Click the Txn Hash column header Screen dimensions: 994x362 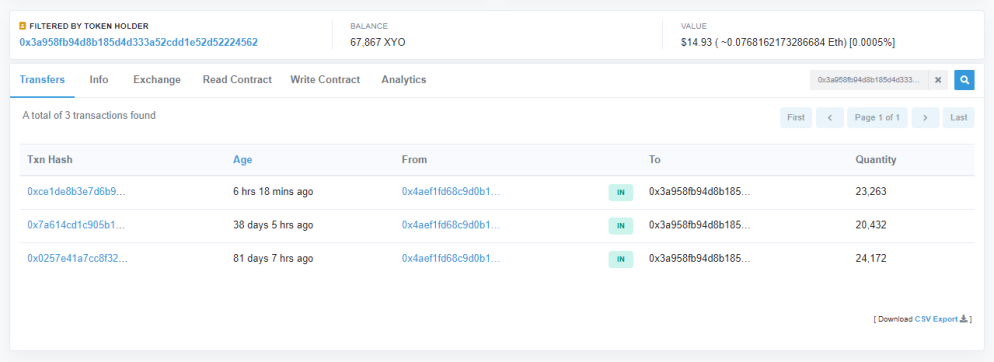coord(50,160)
